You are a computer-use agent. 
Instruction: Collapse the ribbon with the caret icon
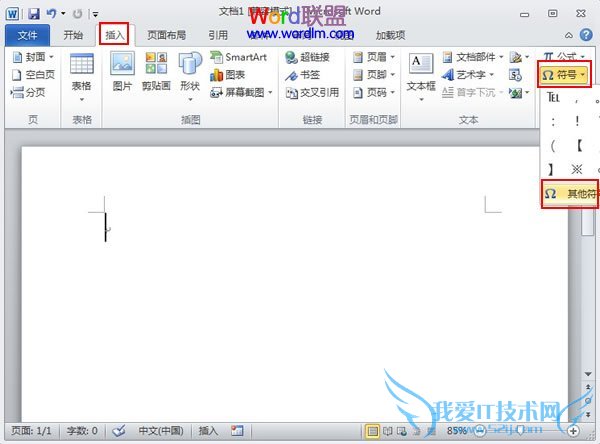coord(569,35)
